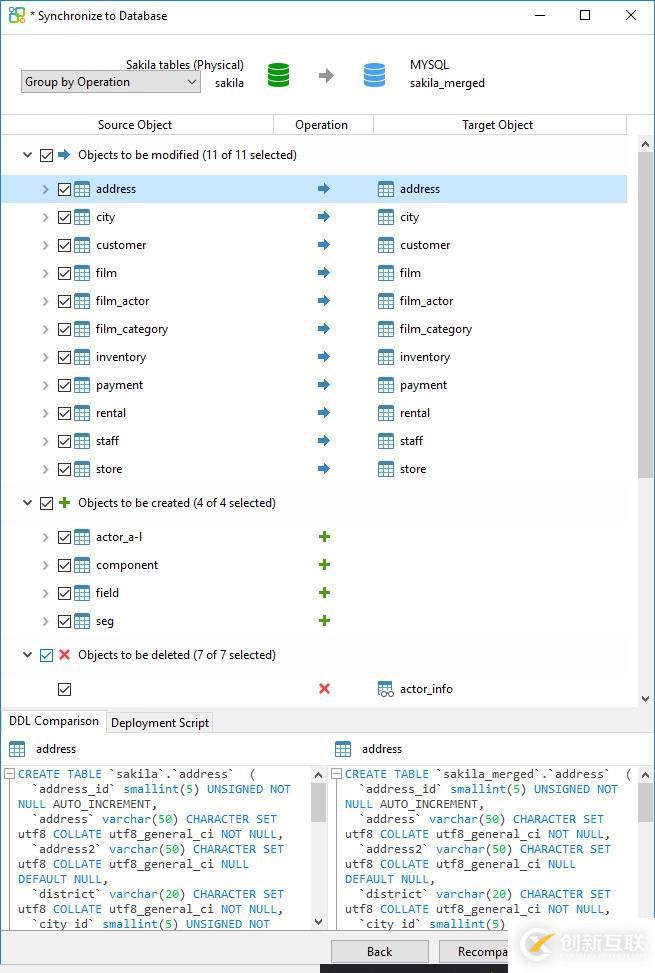Click the source store table icon
This screenshot has height=973, width=655.
pyautogui.click(x=82, y=469)
